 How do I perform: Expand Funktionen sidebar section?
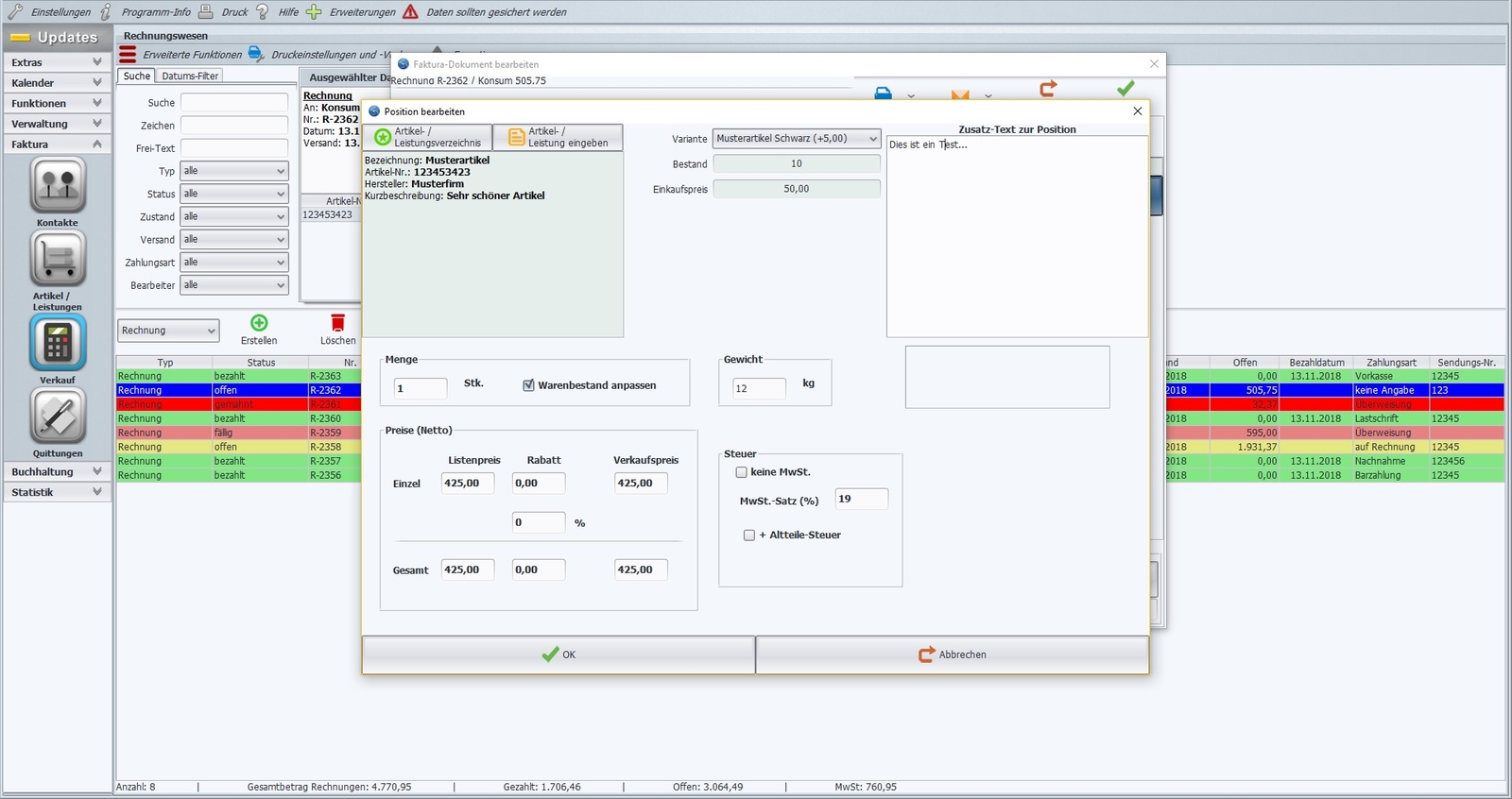coord(58,103)
